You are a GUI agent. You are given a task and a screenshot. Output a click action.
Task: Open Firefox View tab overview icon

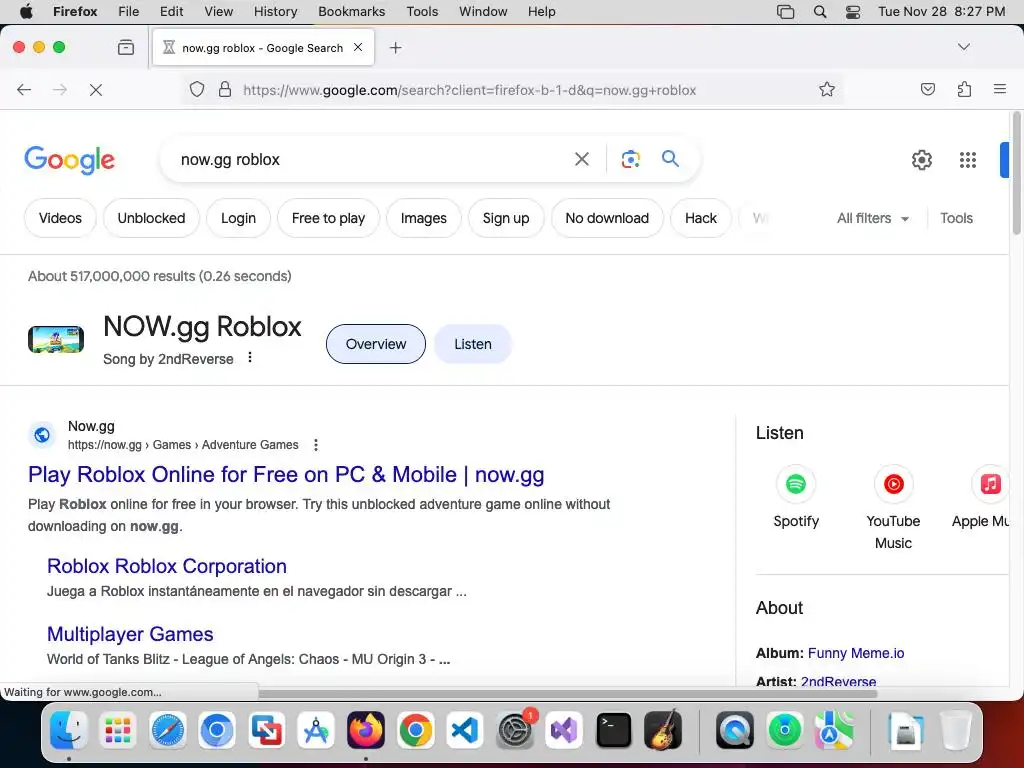pyautogui.click(x=126, y=47)
